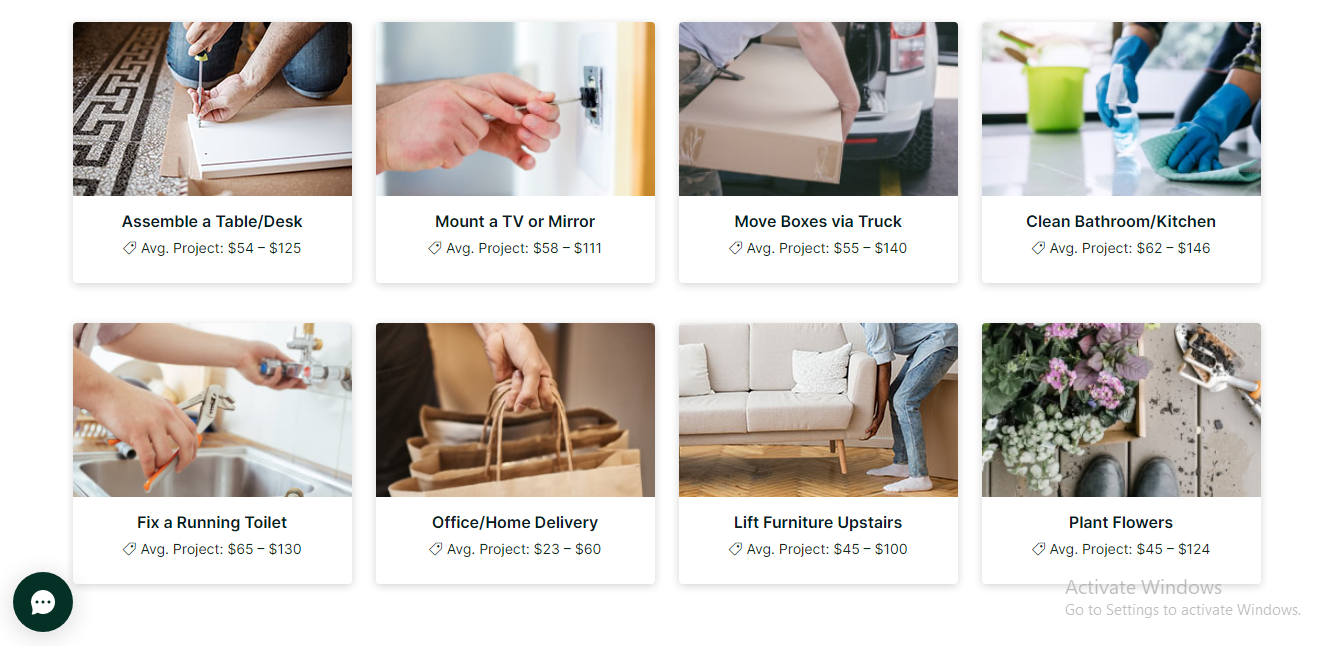Click price tag icon under Plant Flowers
Viewport: 1326px width, 646px height.
(x=1039, y=549)
